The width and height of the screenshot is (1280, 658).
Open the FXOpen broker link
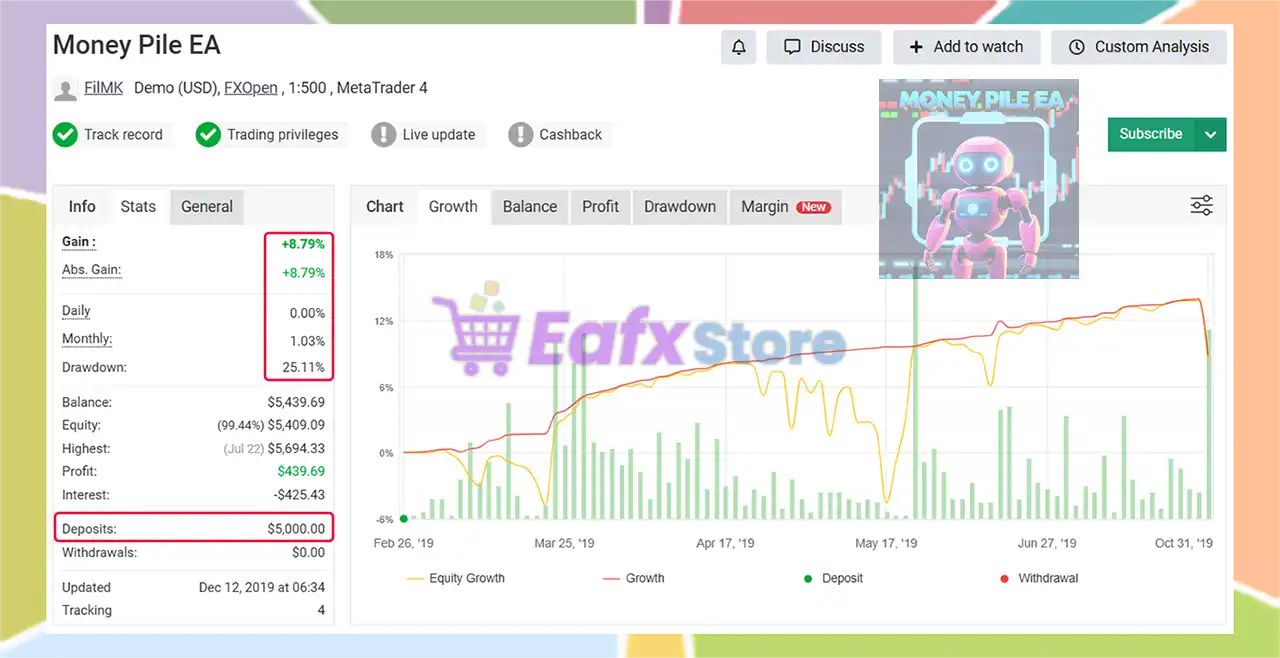pos(251,88)
